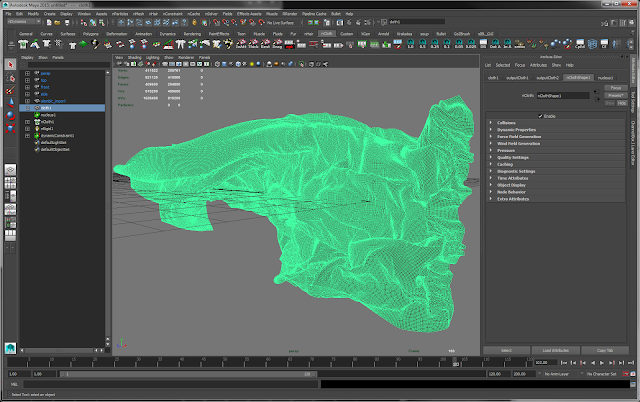Click the Presets button
The image size is (640, 402).
coord(616,96)
